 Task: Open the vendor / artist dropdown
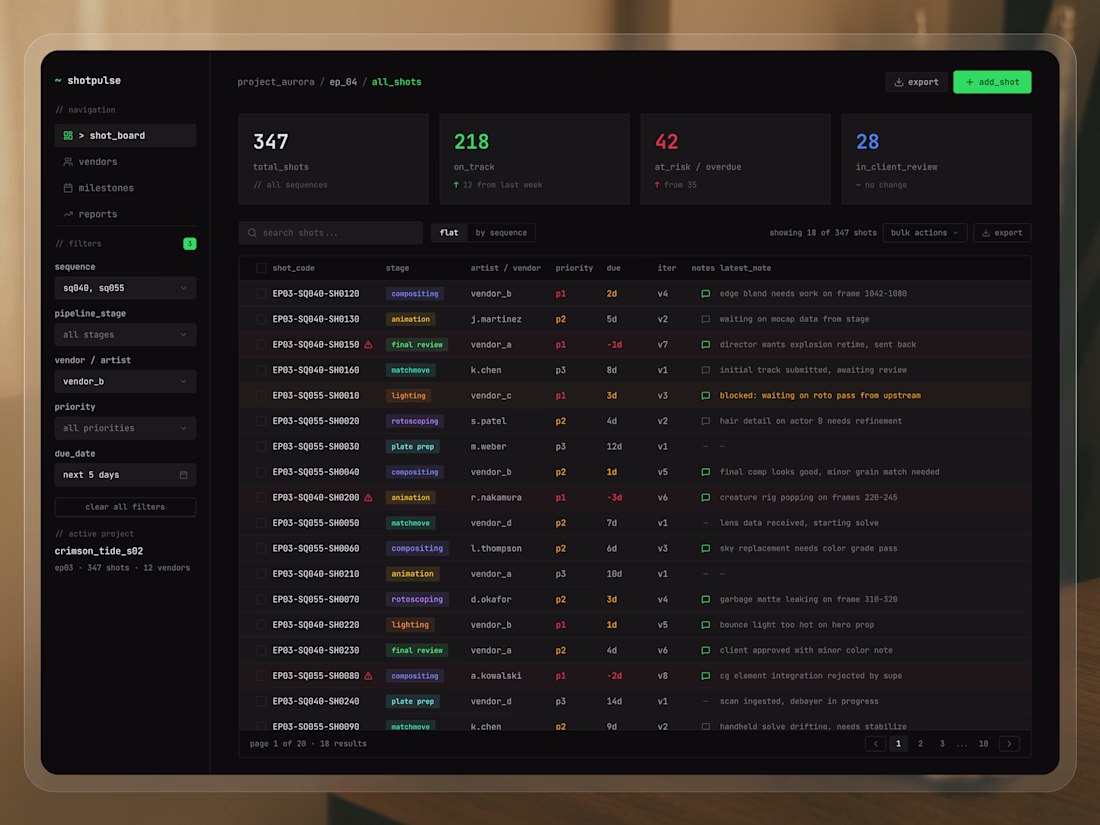pos(125,382)
